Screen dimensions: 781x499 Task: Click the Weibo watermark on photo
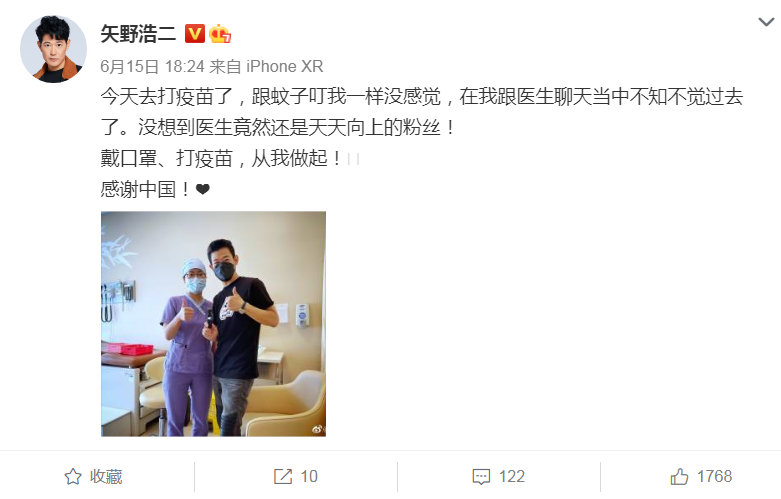[319, 429]
